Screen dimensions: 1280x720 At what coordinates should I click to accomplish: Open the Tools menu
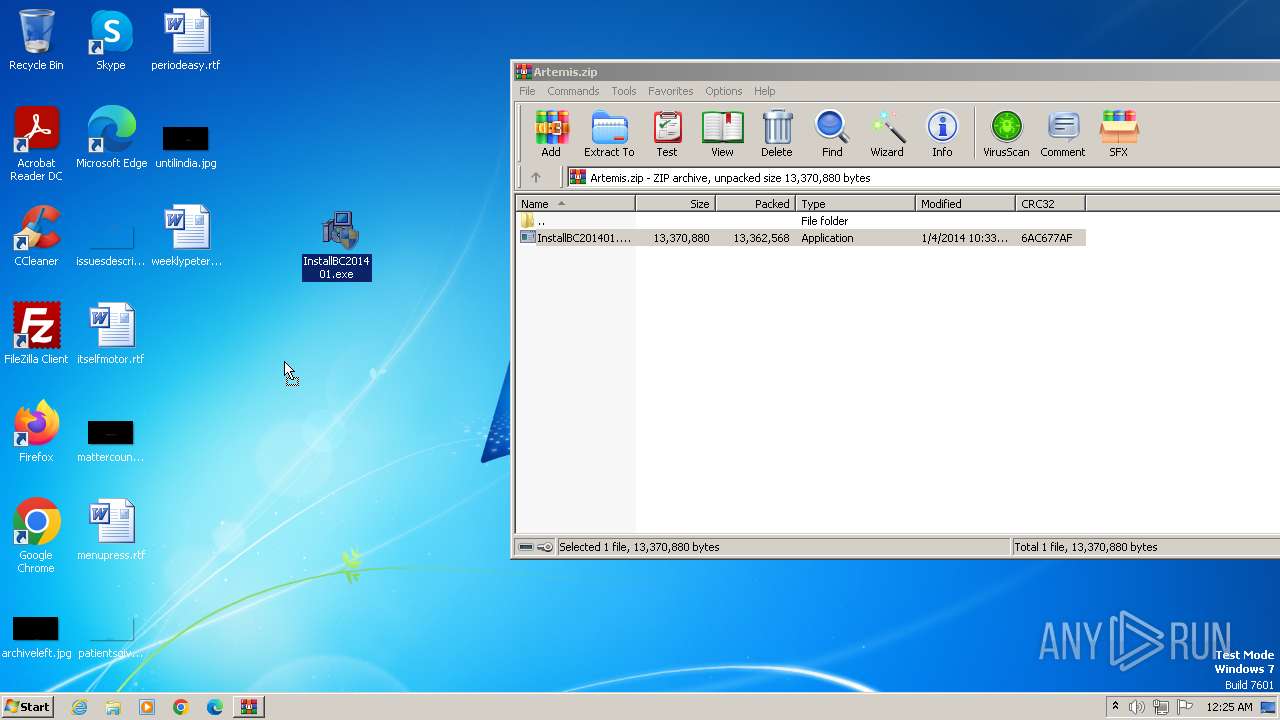[624, 91]
